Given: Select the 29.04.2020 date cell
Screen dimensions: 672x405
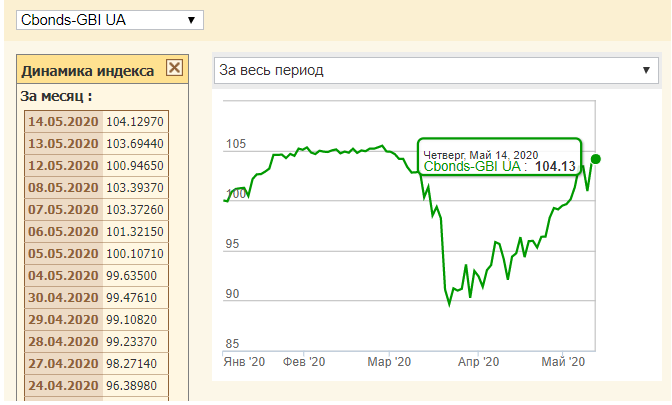Looking at the screenshot, I should pos(63,320).
